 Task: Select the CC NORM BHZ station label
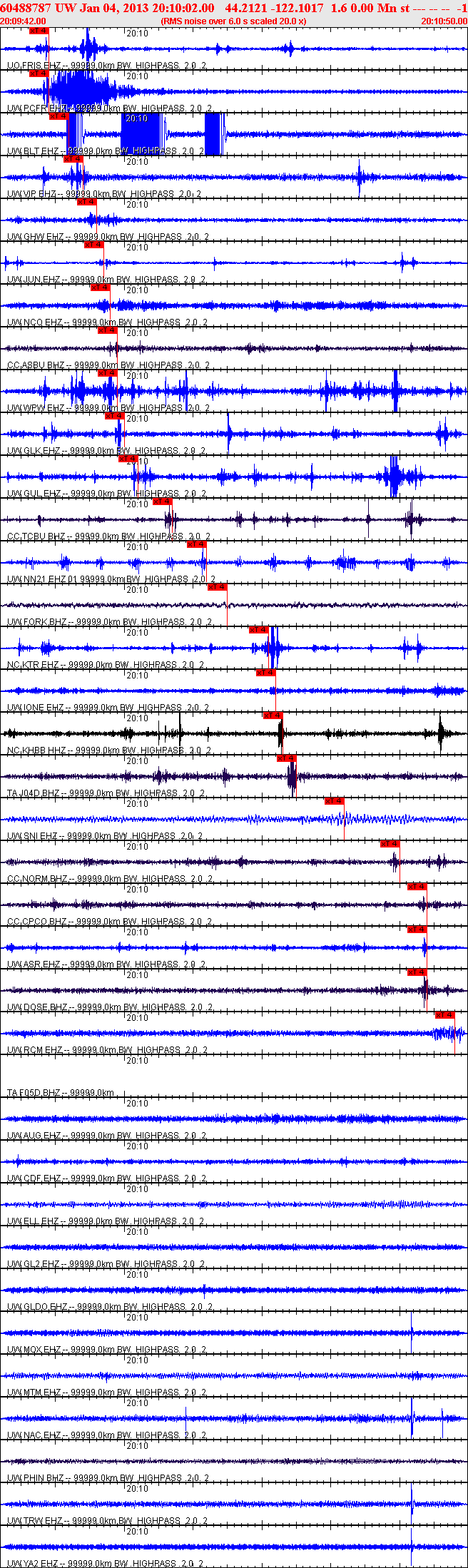37,879
